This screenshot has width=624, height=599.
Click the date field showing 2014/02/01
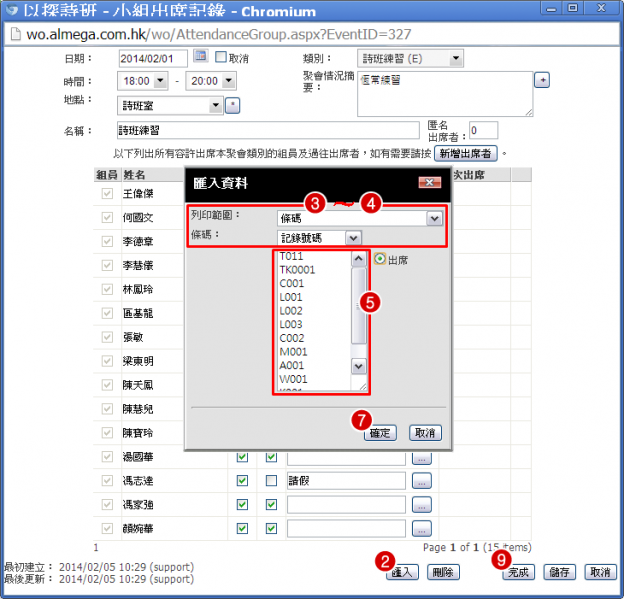153,59
